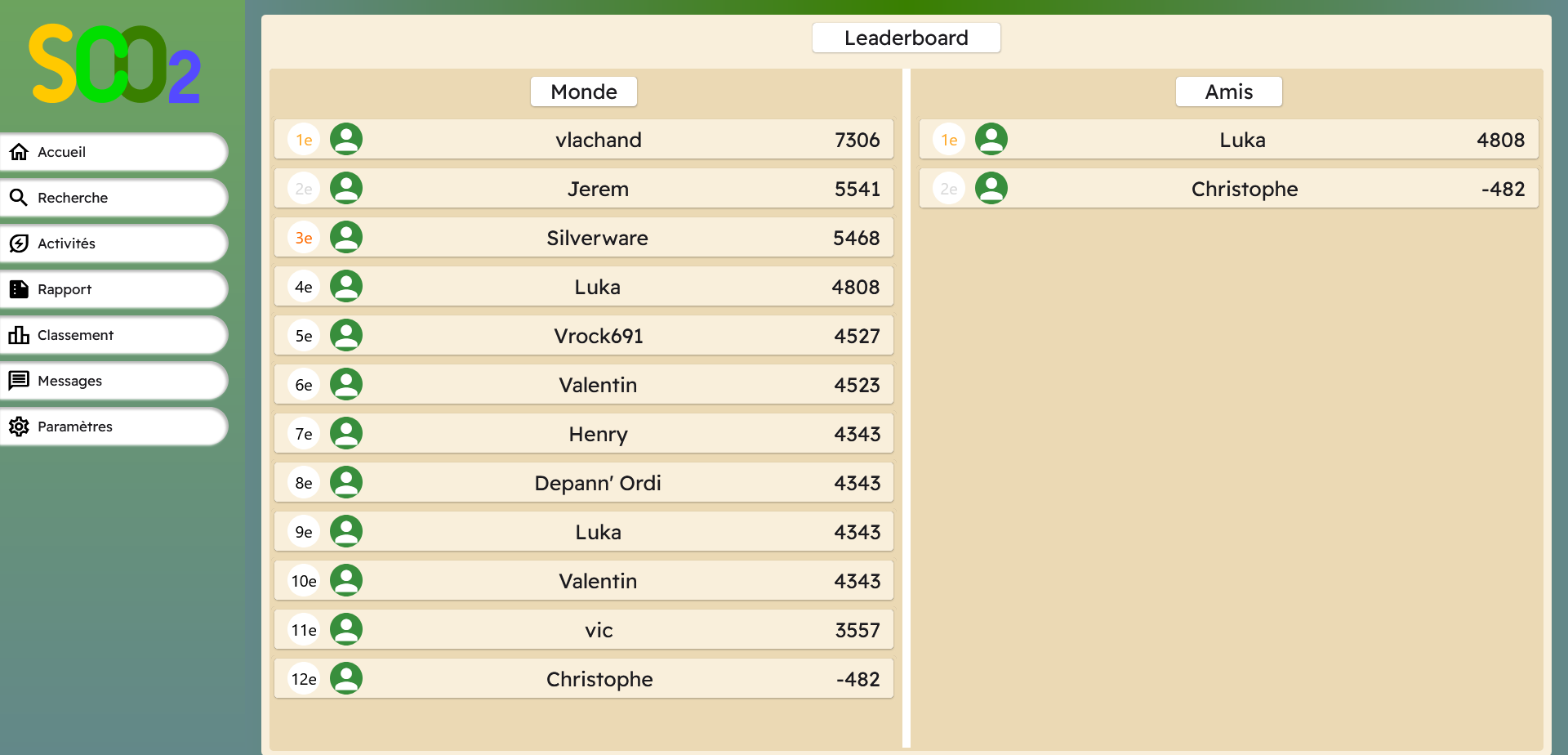Click Christophe's avatar in Monde list
This screenshot has height=755, width=1568.
(346, 678)
